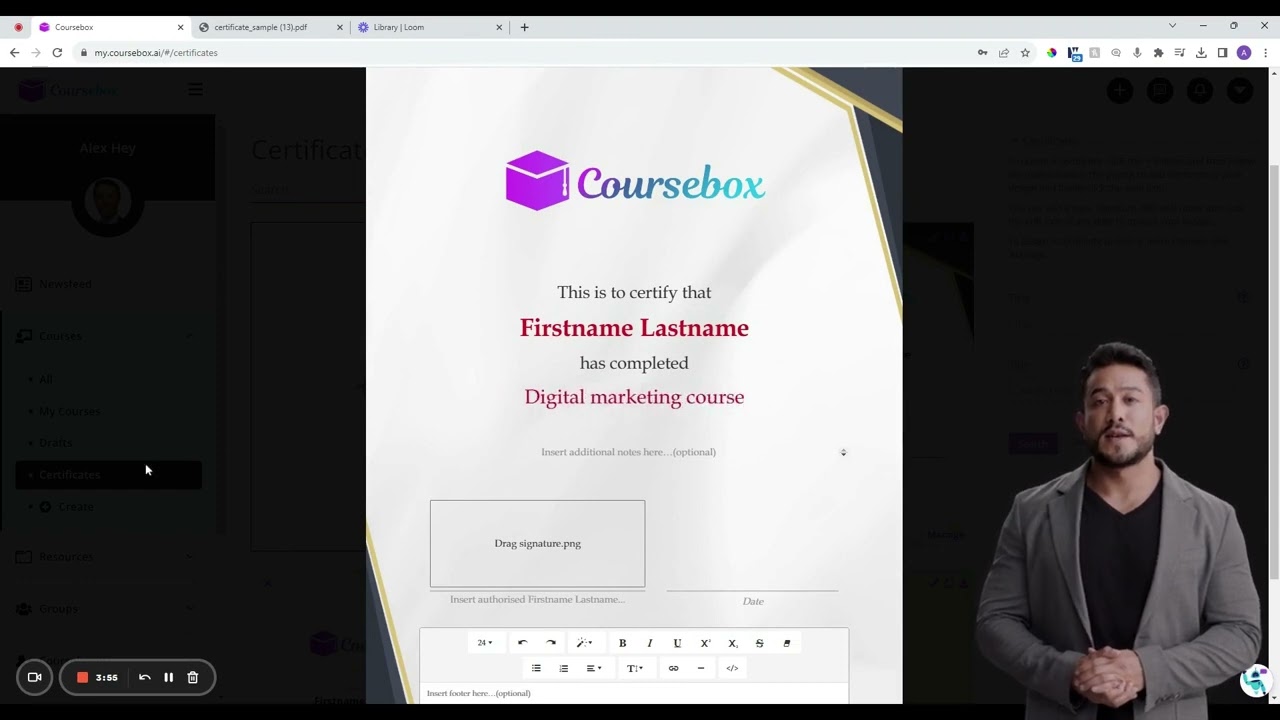Open the magic wand style dropdown
Screen dimensions: 1280x720
click(x=585, y=643)
